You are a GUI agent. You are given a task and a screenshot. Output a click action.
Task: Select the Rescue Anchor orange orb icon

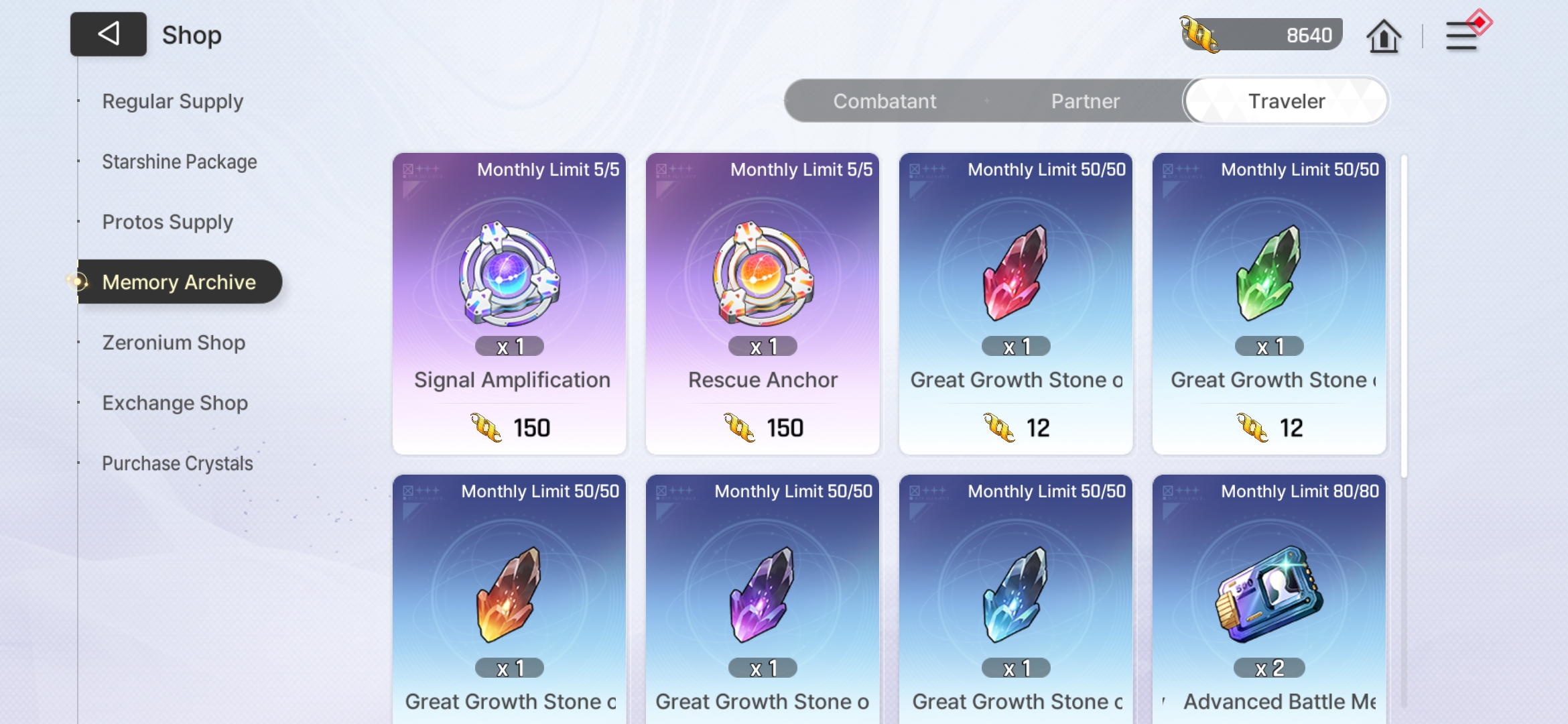(x=763, y=274)
